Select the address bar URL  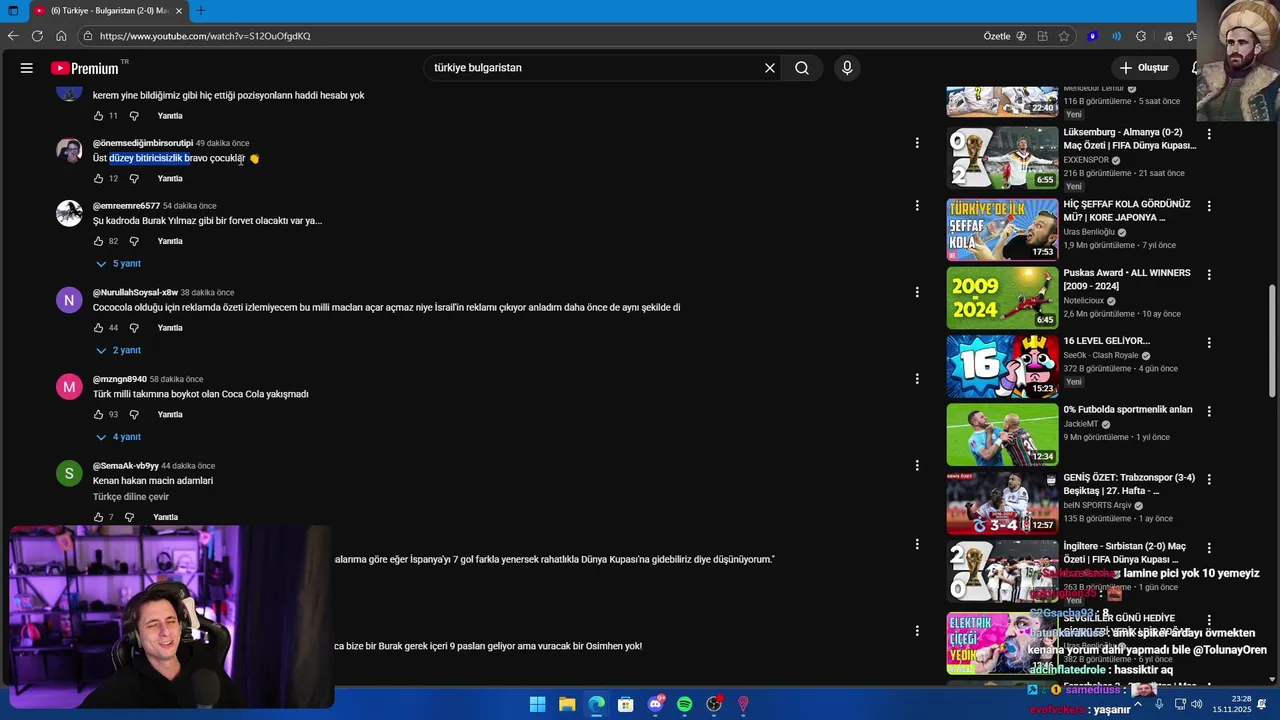click(205, 36)
